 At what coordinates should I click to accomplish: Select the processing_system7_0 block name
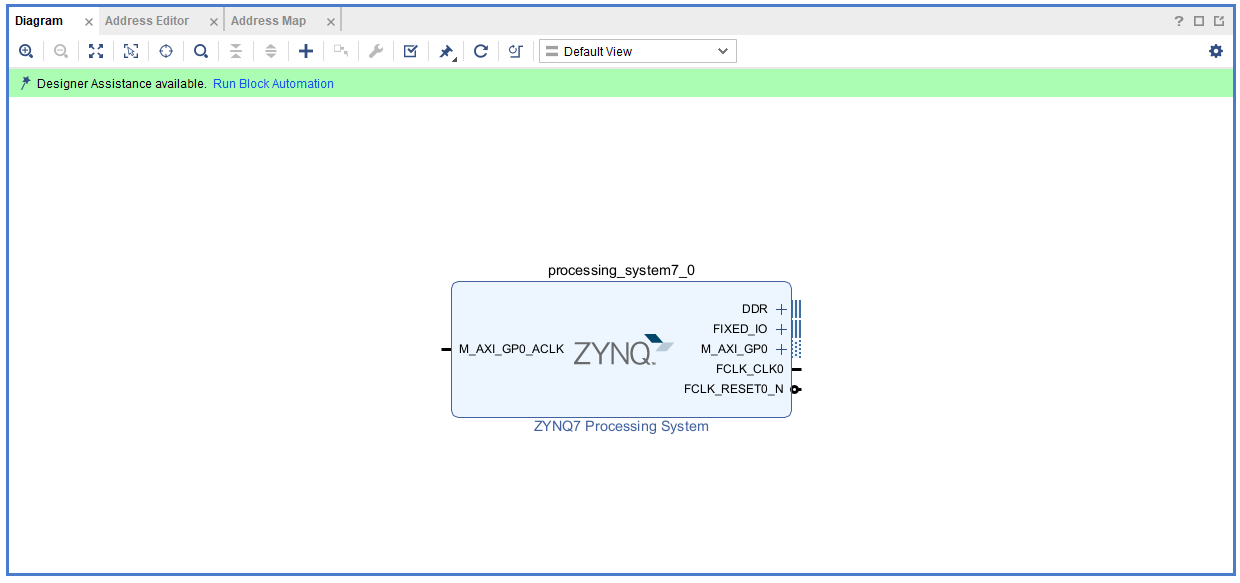[x=621, y=270]
